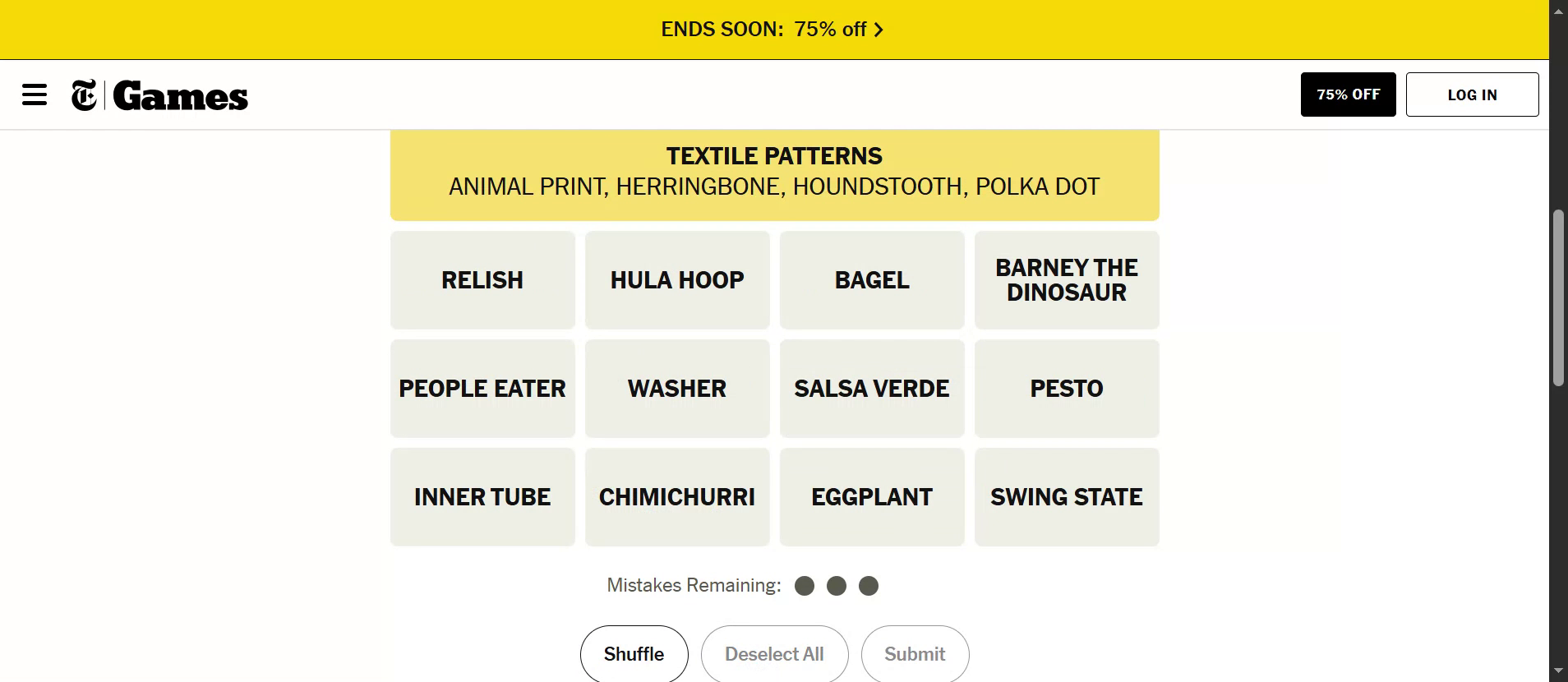Select the RELISH tile
The image size is (1568, 682).
[482, 280]
